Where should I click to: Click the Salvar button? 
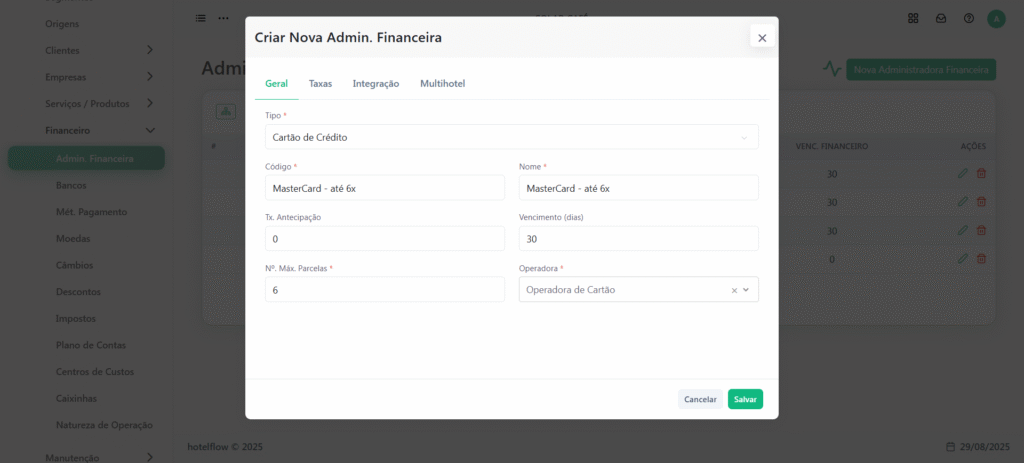click(745, 399)
